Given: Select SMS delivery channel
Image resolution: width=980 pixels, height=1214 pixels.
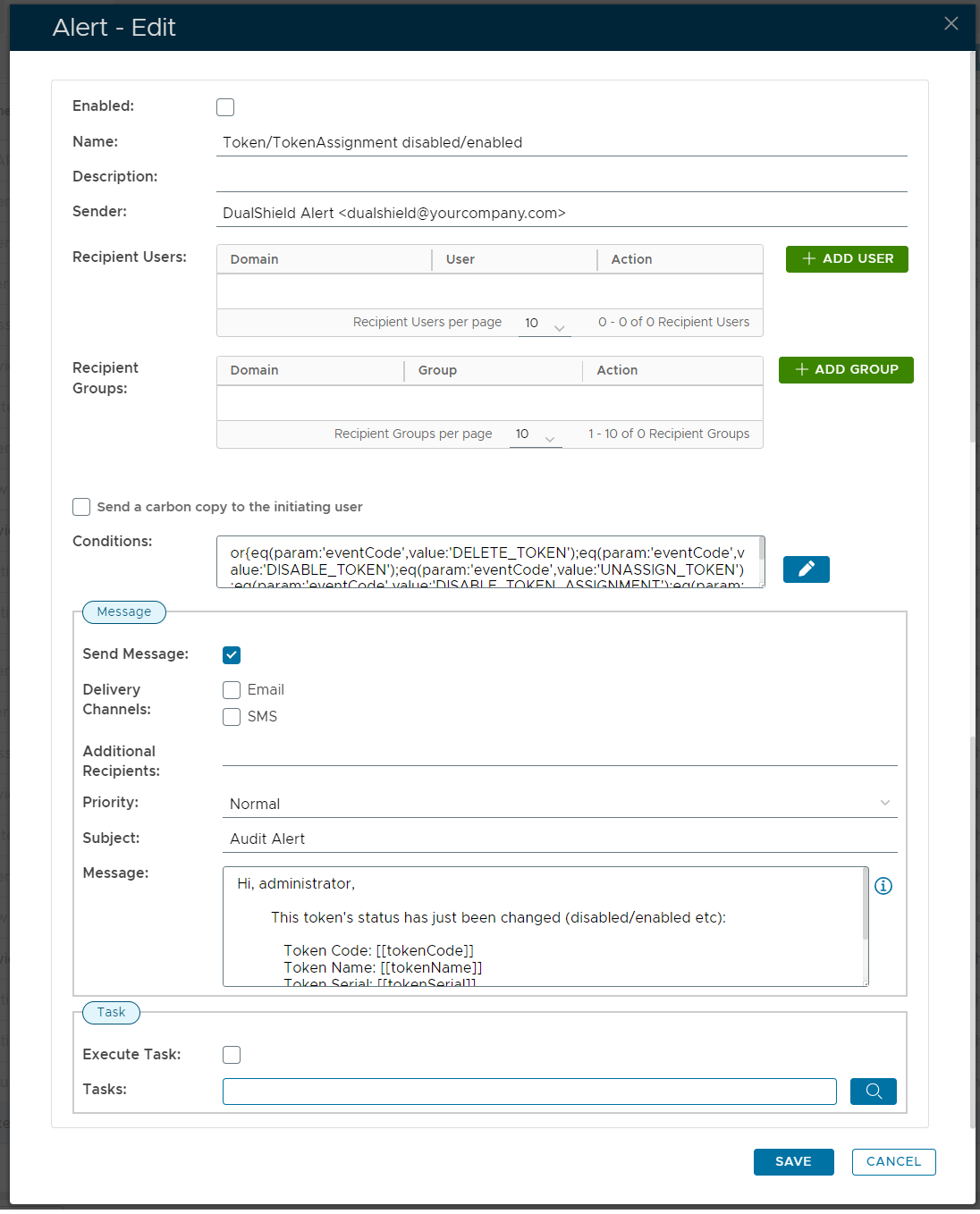Looking at the screenshot, I should [232, 717].
